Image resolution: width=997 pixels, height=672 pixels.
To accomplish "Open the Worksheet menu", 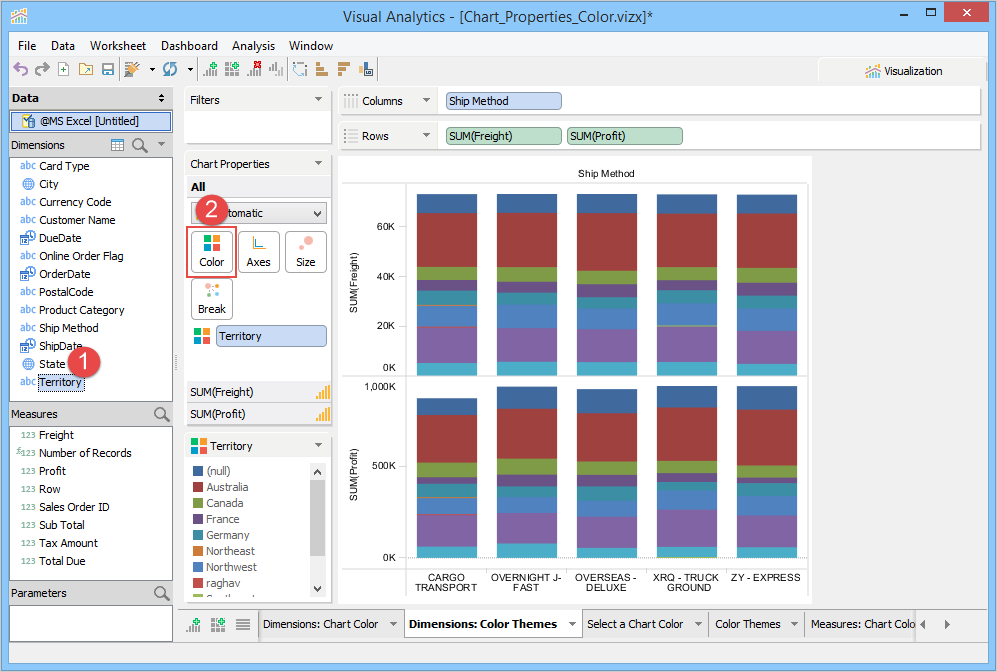I will (x=117, y=46).
